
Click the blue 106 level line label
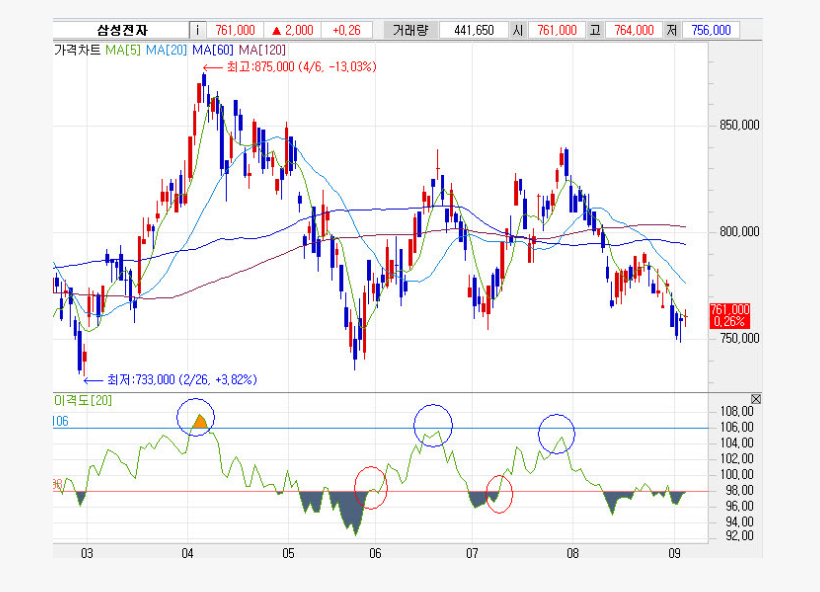click(x=62, y=423)
